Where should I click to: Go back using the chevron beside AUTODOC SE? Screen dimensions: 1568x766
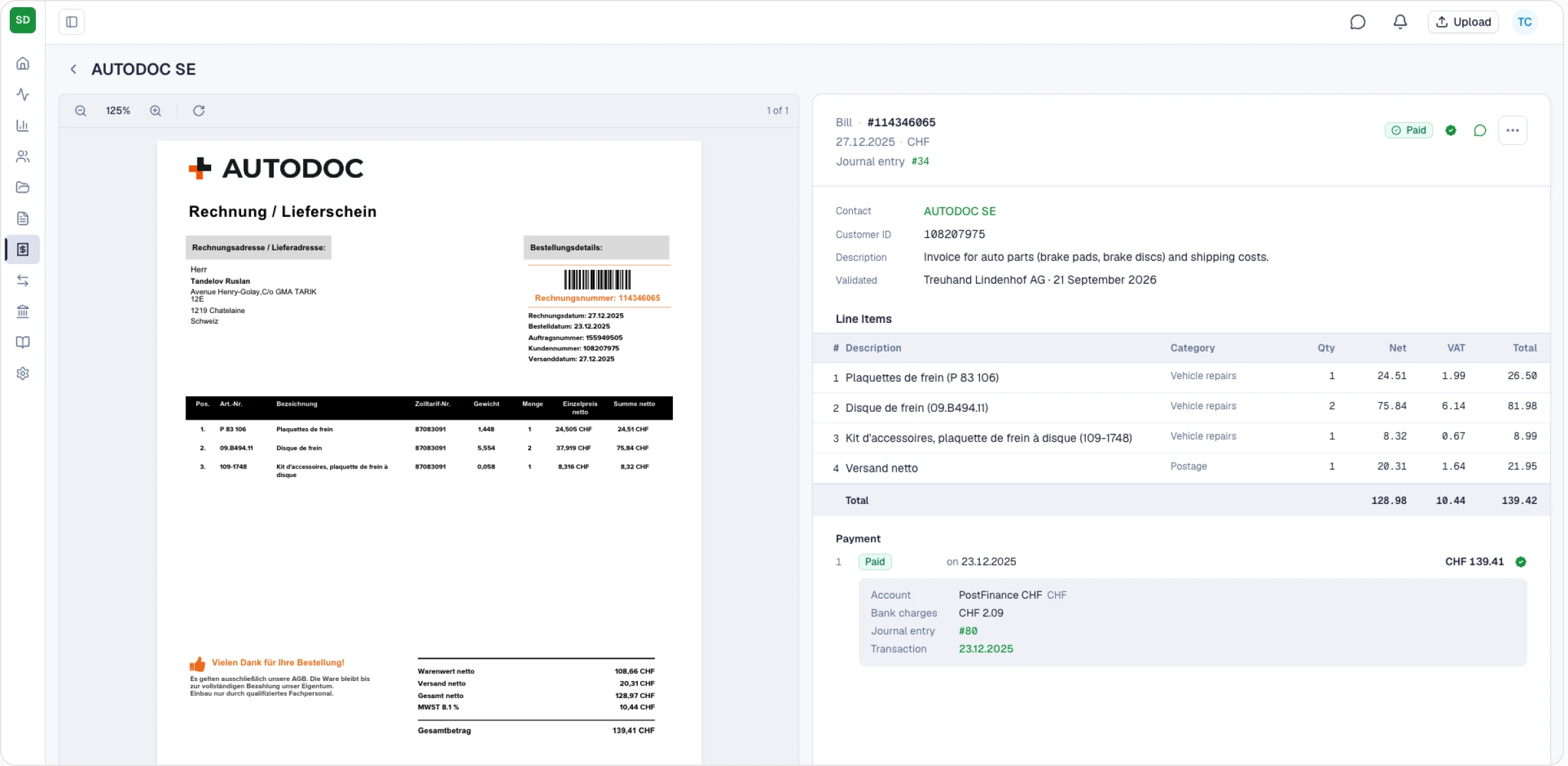coord(74,69)
